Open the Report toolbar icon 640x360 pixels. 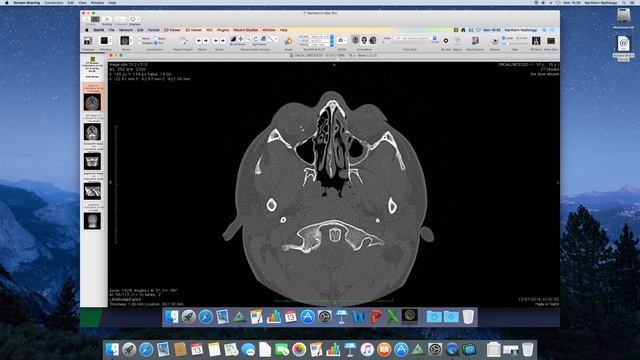458,40
